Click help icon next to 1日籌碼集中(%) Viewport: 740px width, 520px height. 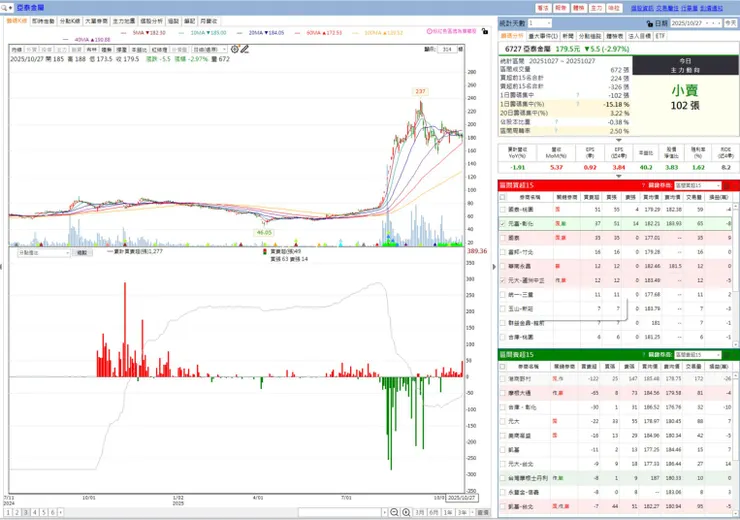click(x=578, y=104)
